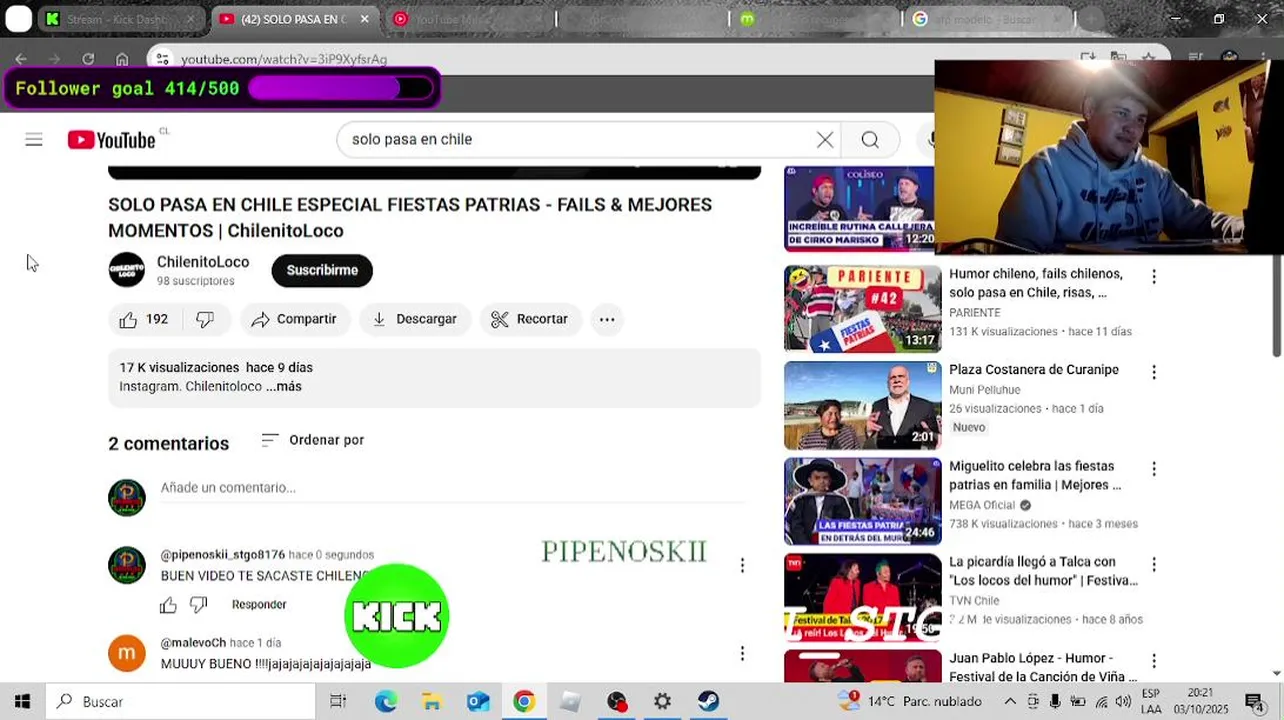Switch to the Kick Dashboard tab
The height and width of the screenshot is (720, 1284).
tap(119, 19)
